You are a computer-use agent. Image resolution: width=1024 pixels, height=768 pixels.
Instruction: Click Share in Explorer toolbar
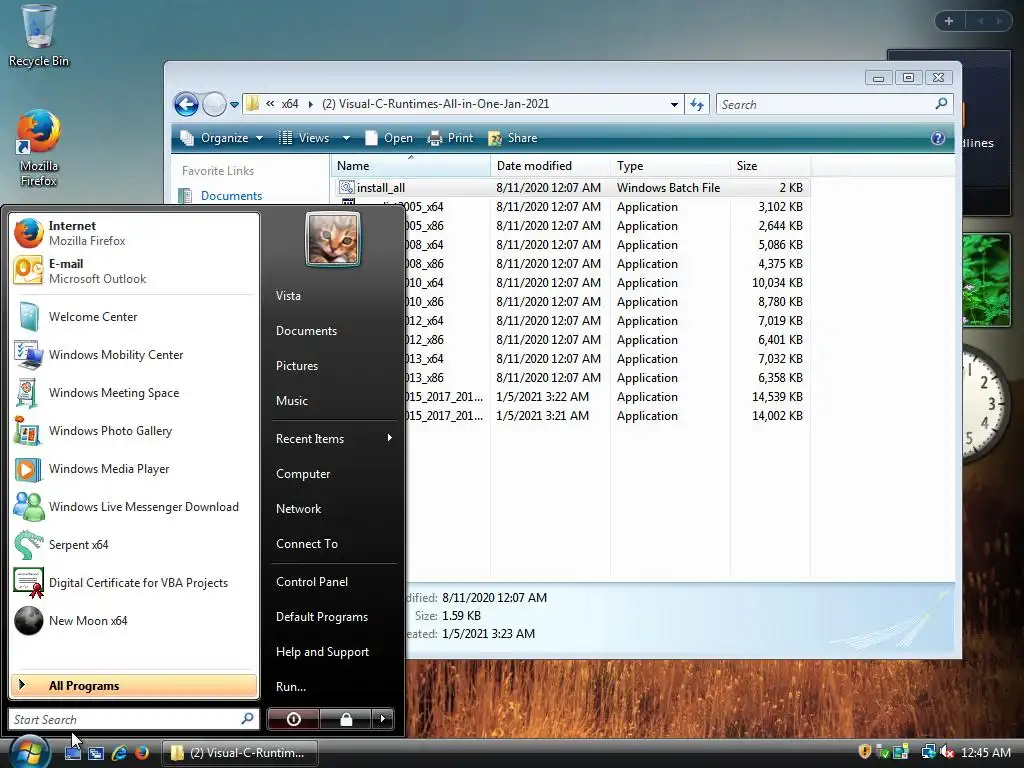click(x=513, y=138)
